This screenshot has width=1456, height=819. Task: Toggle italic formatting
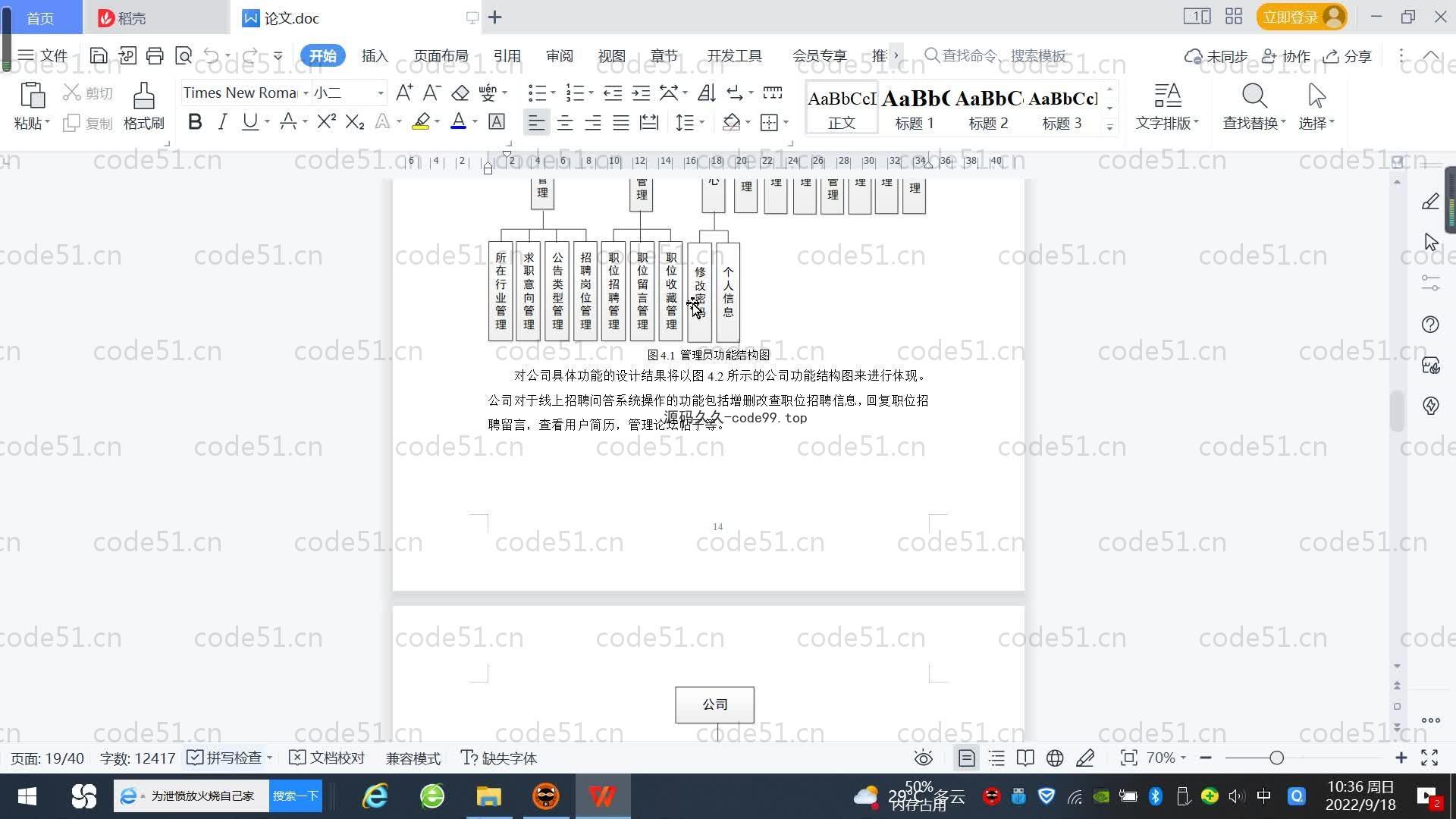coord(222,122)
